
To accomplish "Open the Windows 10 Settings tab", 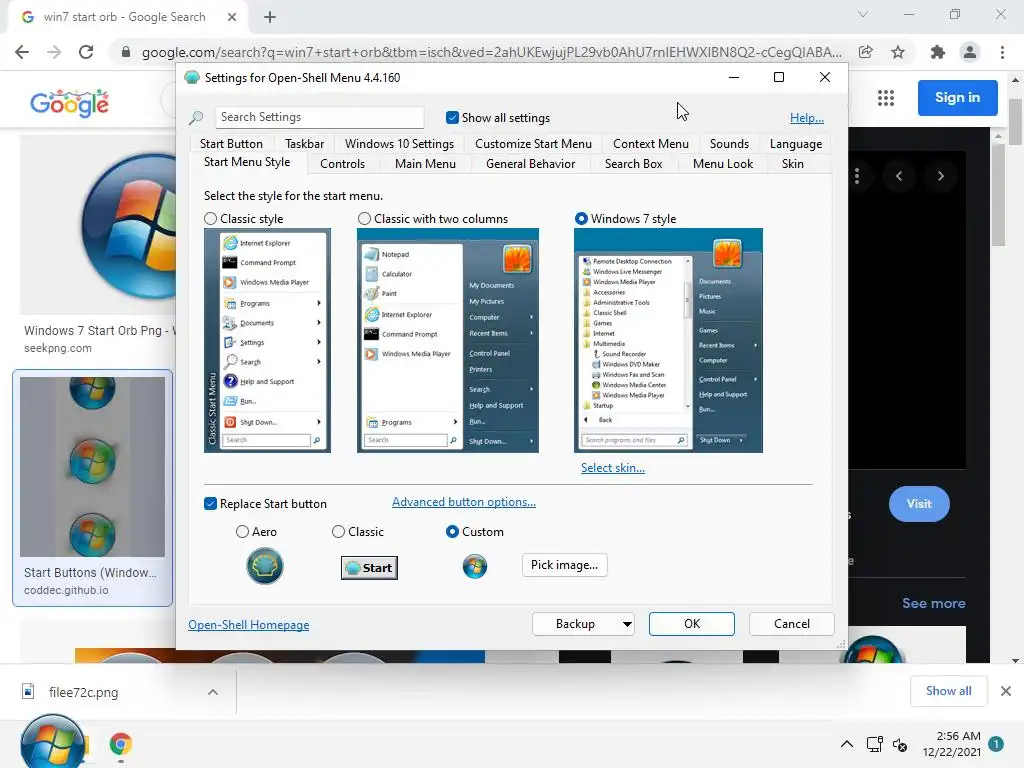I will 399,144.
